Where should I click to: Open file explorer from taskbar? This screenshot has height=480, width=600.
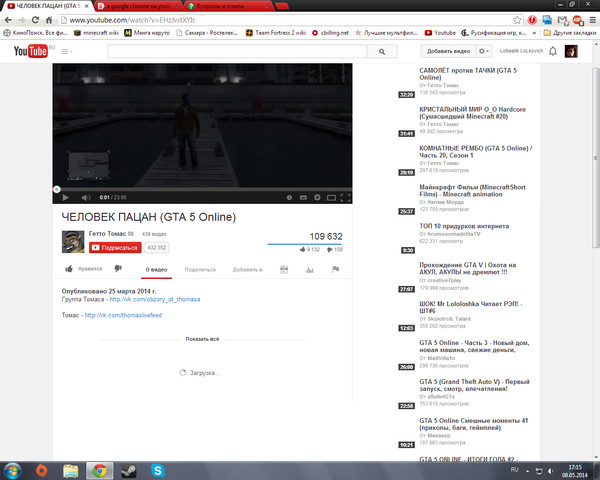(x=71, y=471)
